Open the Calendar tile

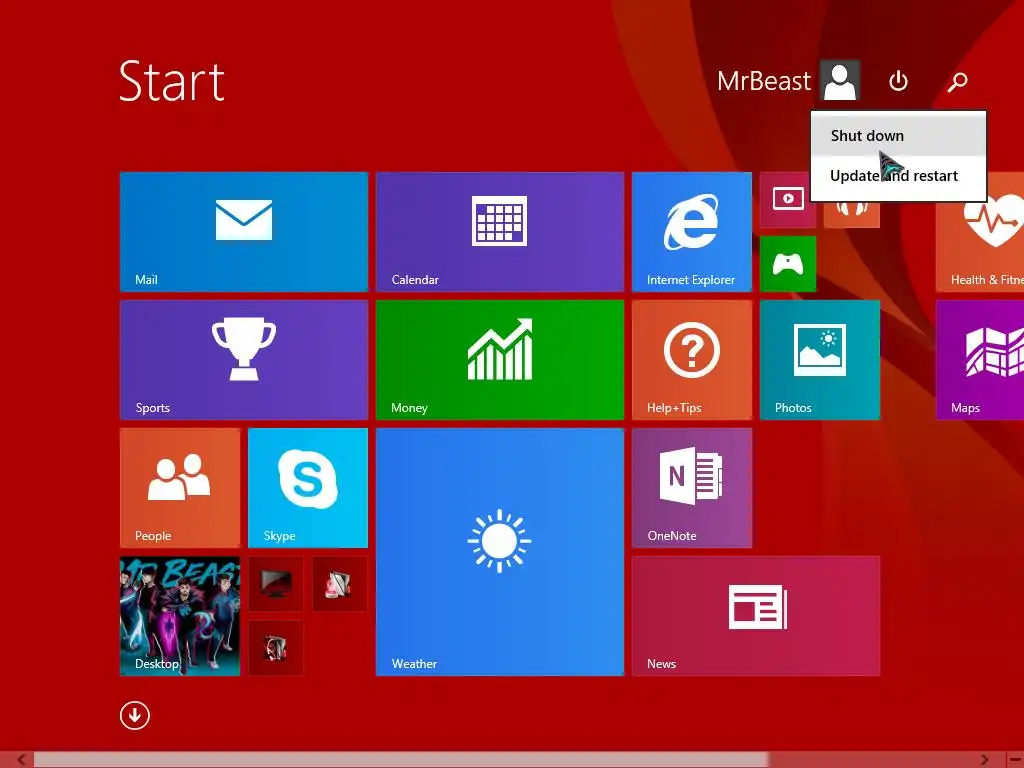[500, 232]
